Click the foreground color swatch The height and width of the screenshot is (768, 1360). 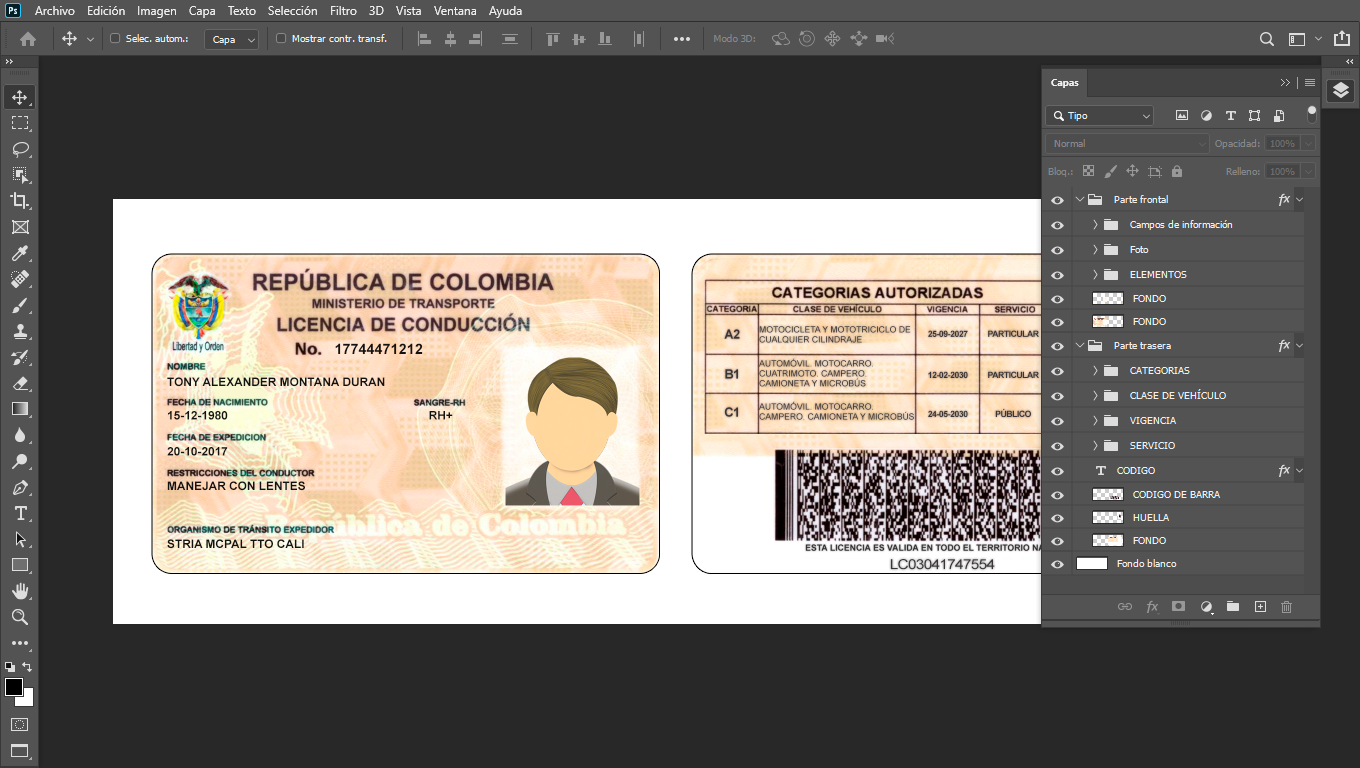coord(14,687)
